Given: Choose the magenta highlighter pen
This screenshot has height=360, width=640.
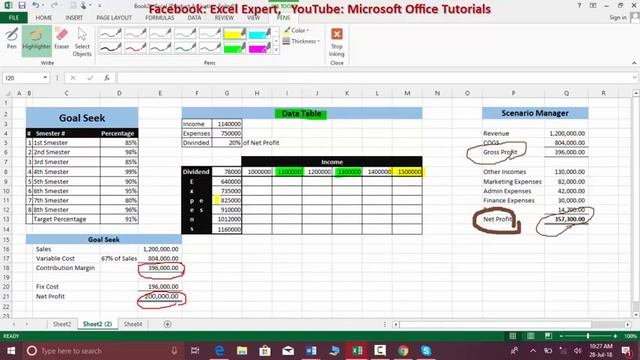Looking at the screenshot, I should pos(260,48).
